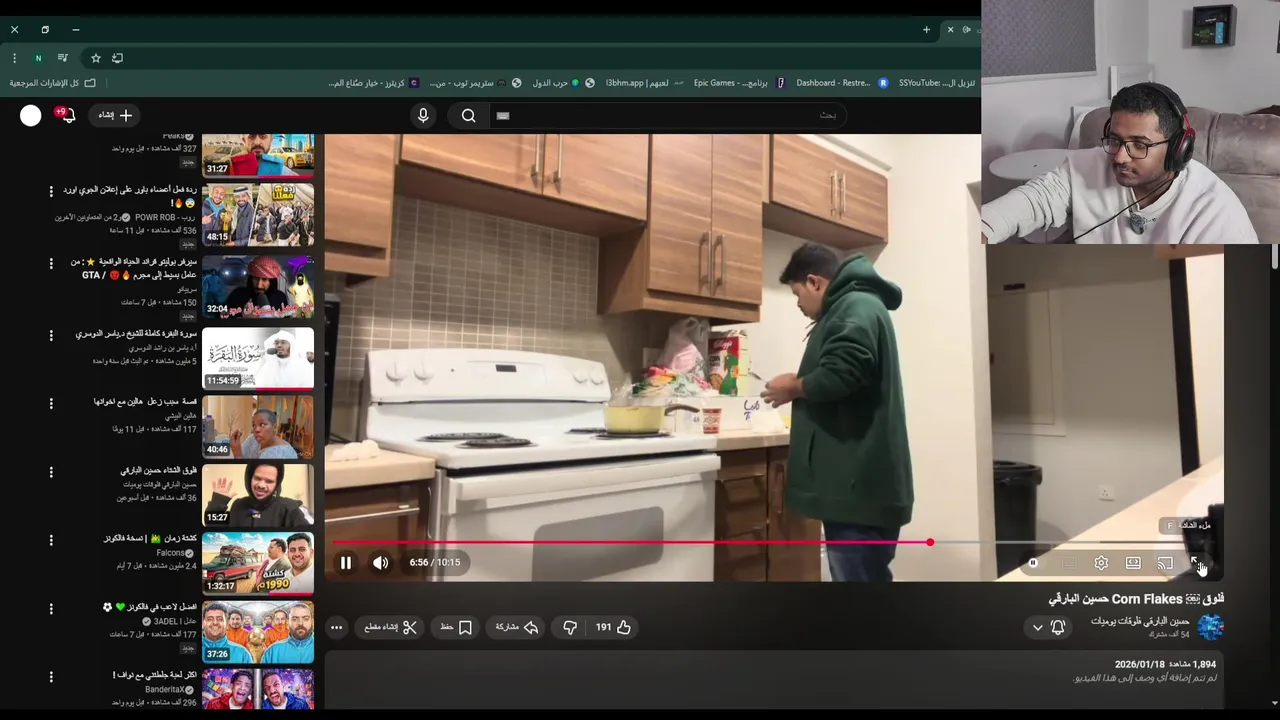
Task: Open the 37:26 3ADEL video thumbnail
Action: coord(258,632)
